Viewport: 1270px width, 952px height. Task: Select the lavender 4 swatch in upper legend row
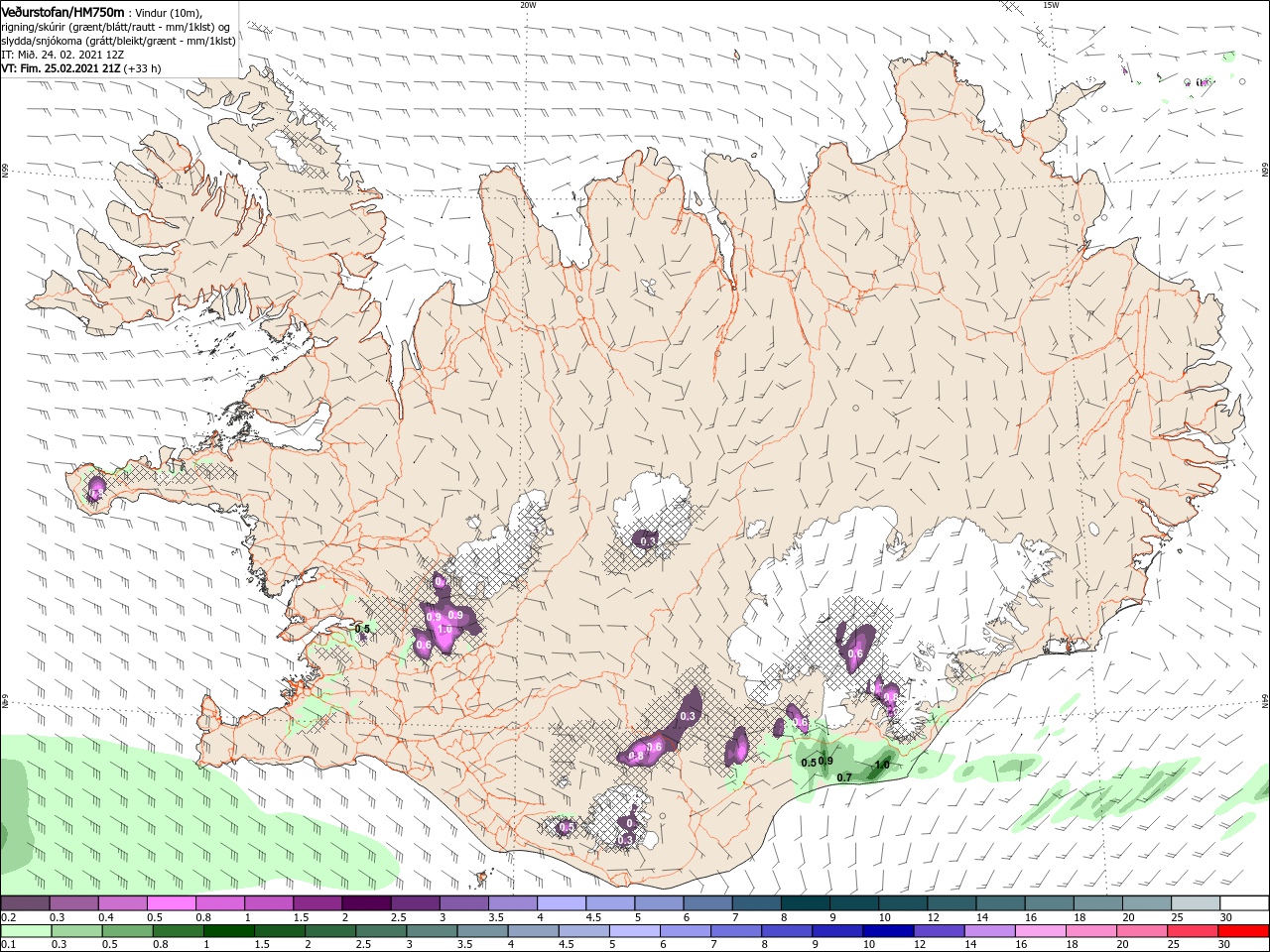pyautogui.click(x=561, y=903)
